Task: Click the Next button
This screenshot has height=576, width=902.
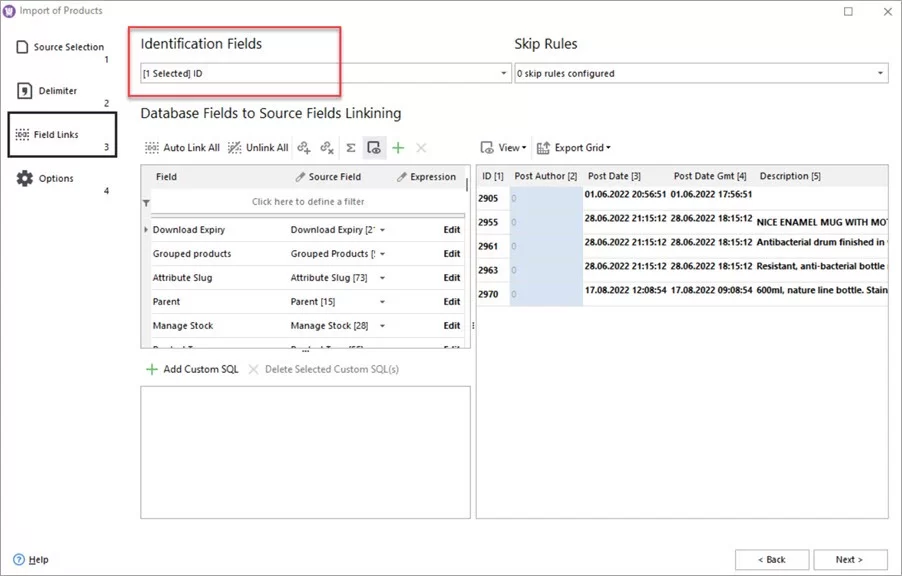Action: [851, 559]
